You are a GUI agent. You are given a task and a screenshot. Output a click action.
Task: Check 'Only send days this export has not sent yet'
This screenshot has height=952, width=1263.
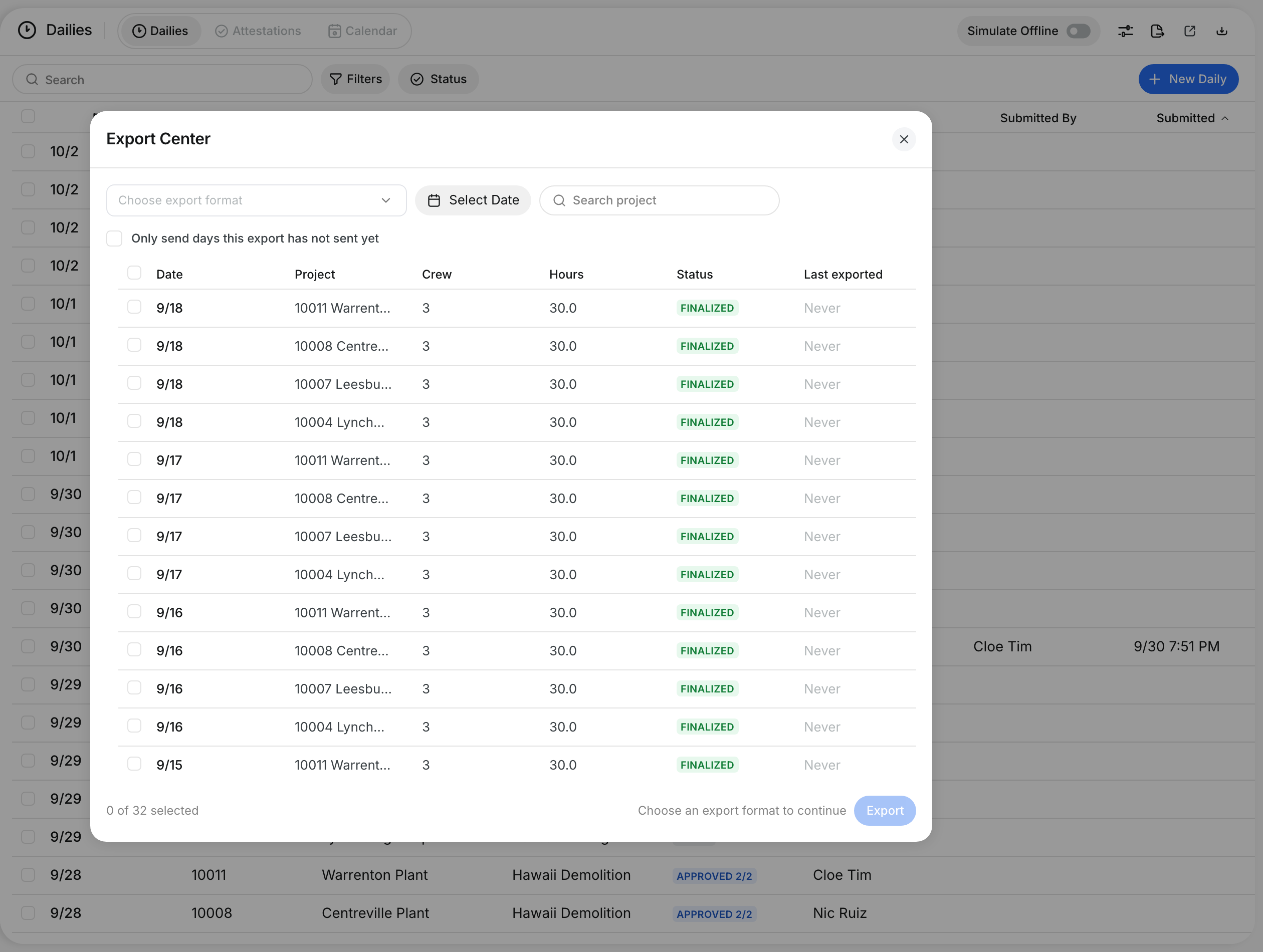(x=114, y=239)
